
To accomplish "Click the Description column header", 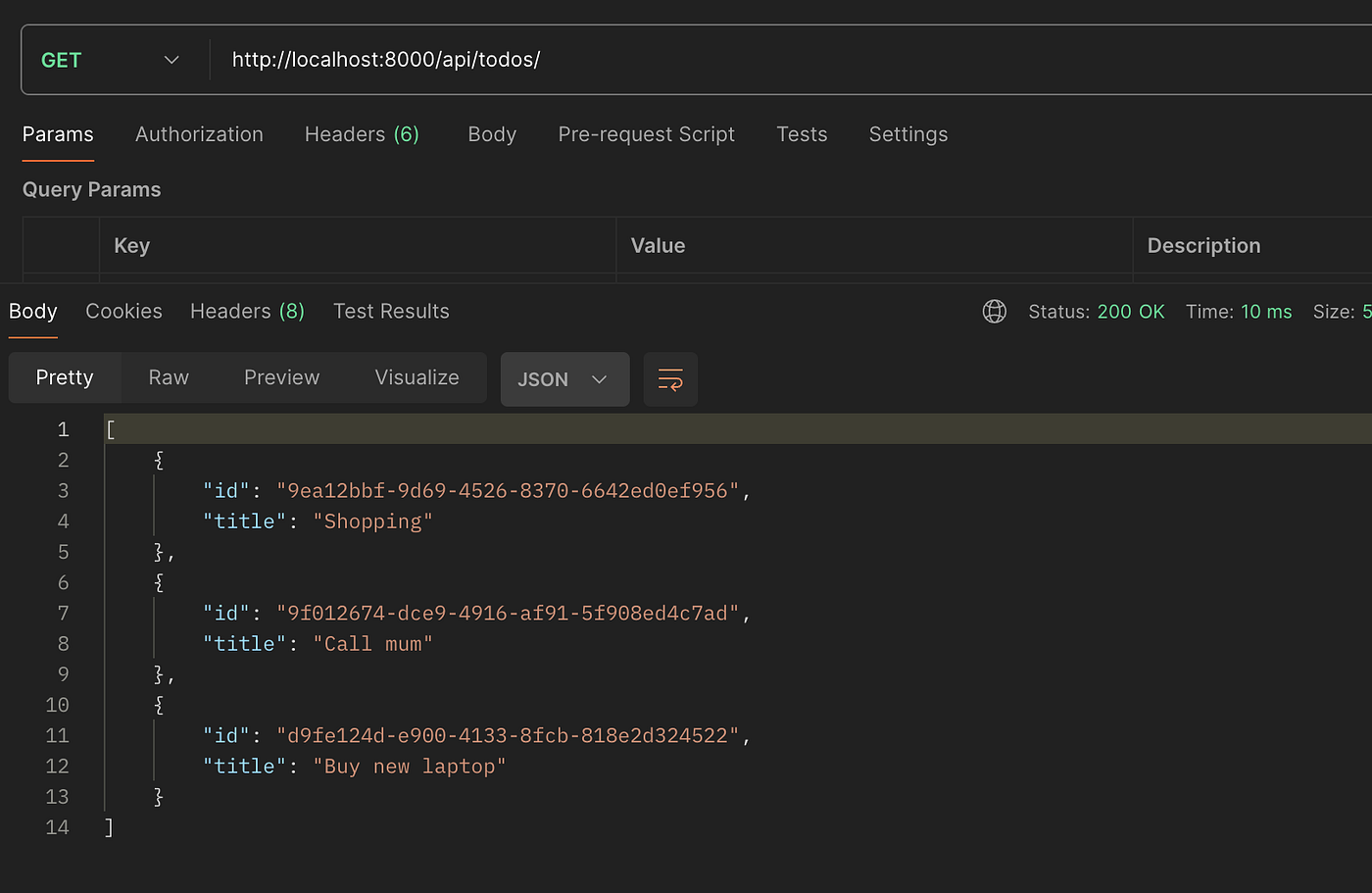I will coord(1203,245).
